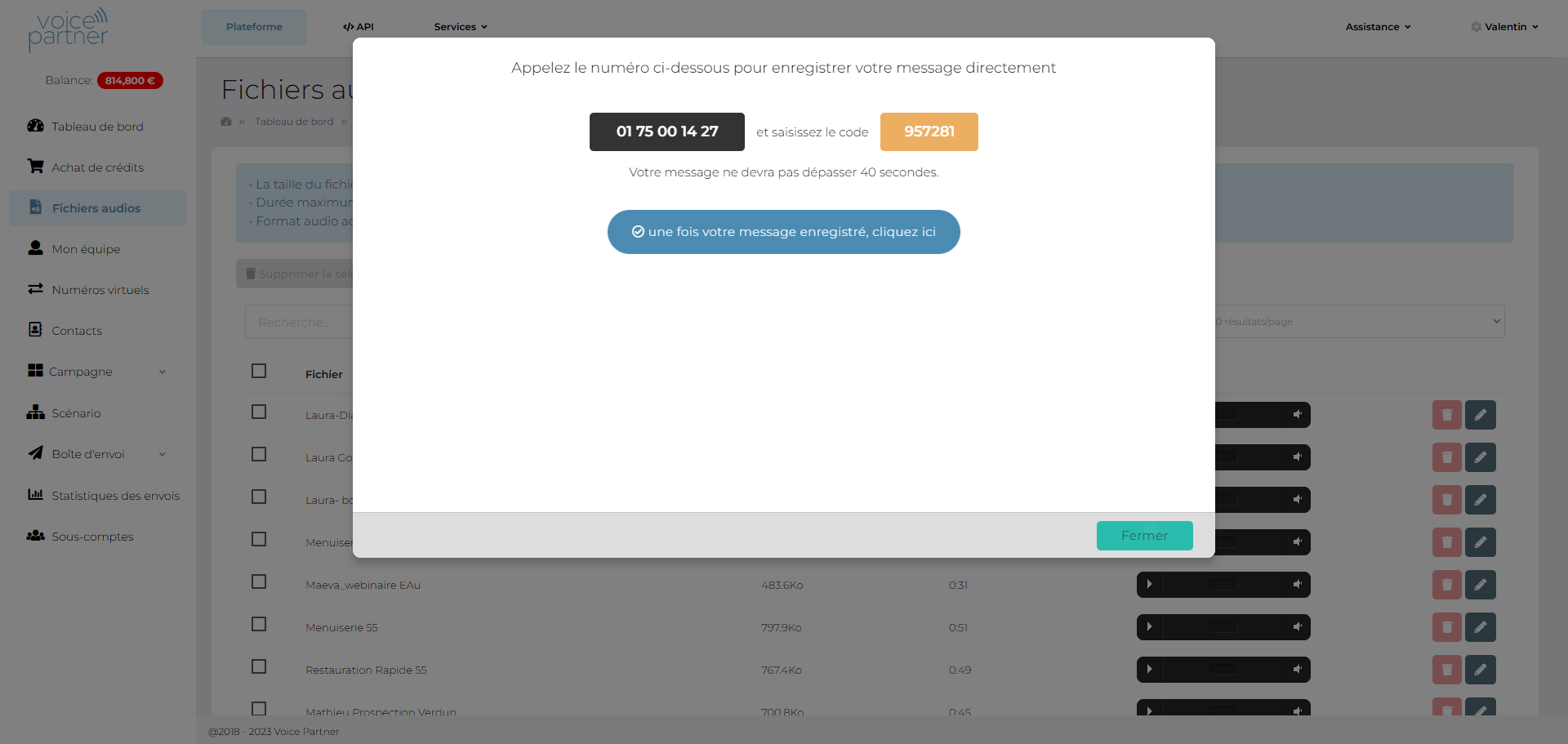Click the dashboard icon in breadcrumb
This screenshot has width=1568, height=744.
226,122
